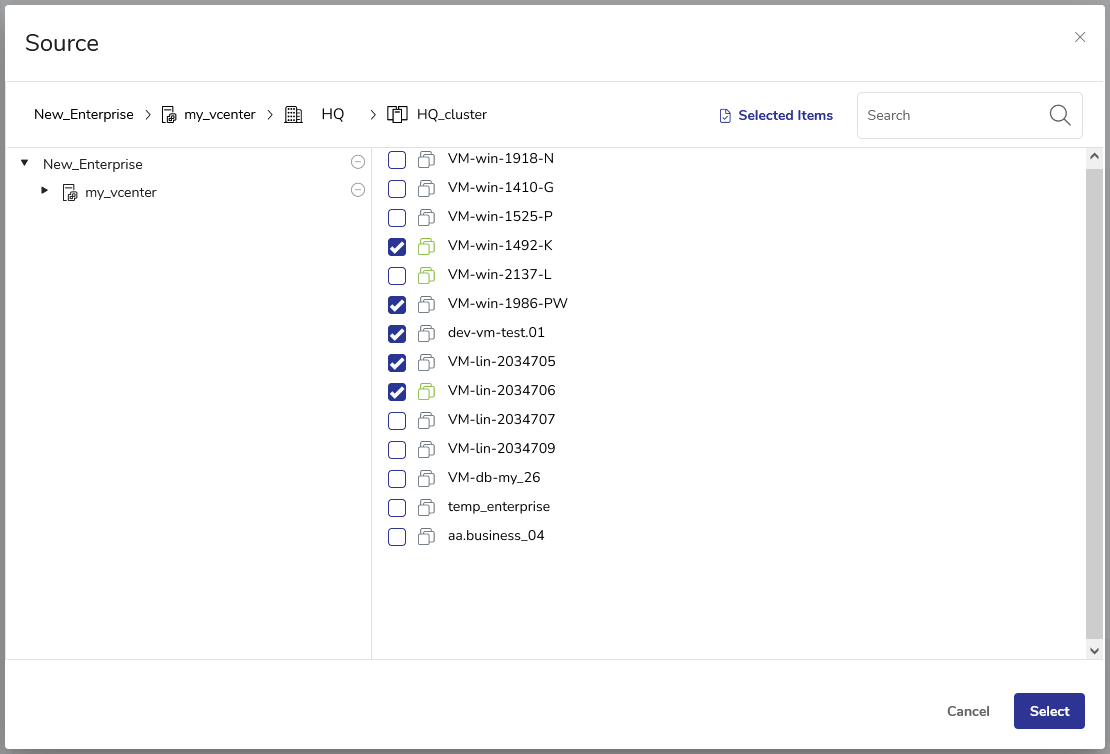Expand the my_vcenter tree node
1110x754 pixels.
44,190
